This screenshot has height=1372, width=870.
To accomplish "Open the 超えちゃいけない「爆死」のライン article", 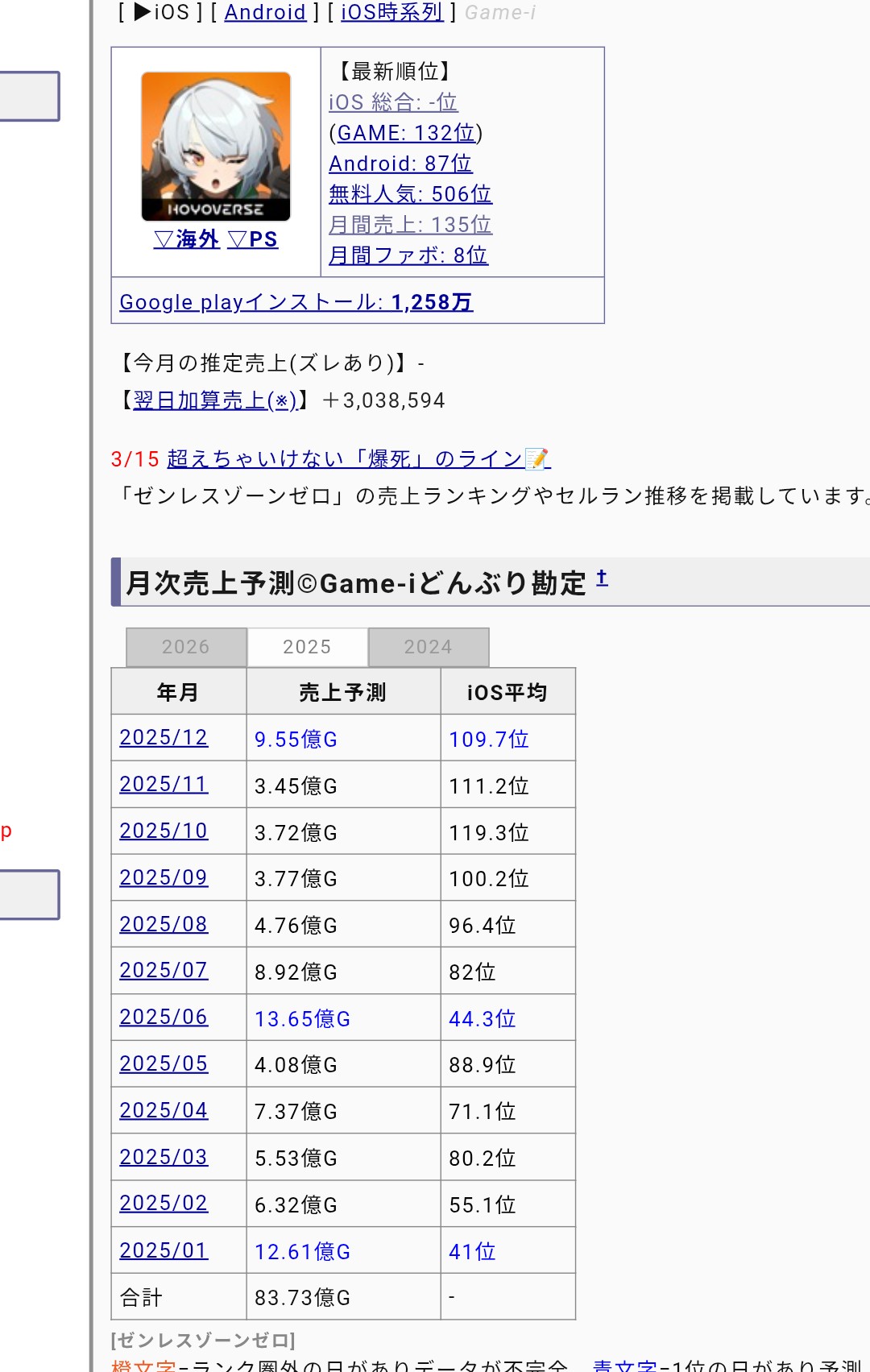I will coord(358,459).
